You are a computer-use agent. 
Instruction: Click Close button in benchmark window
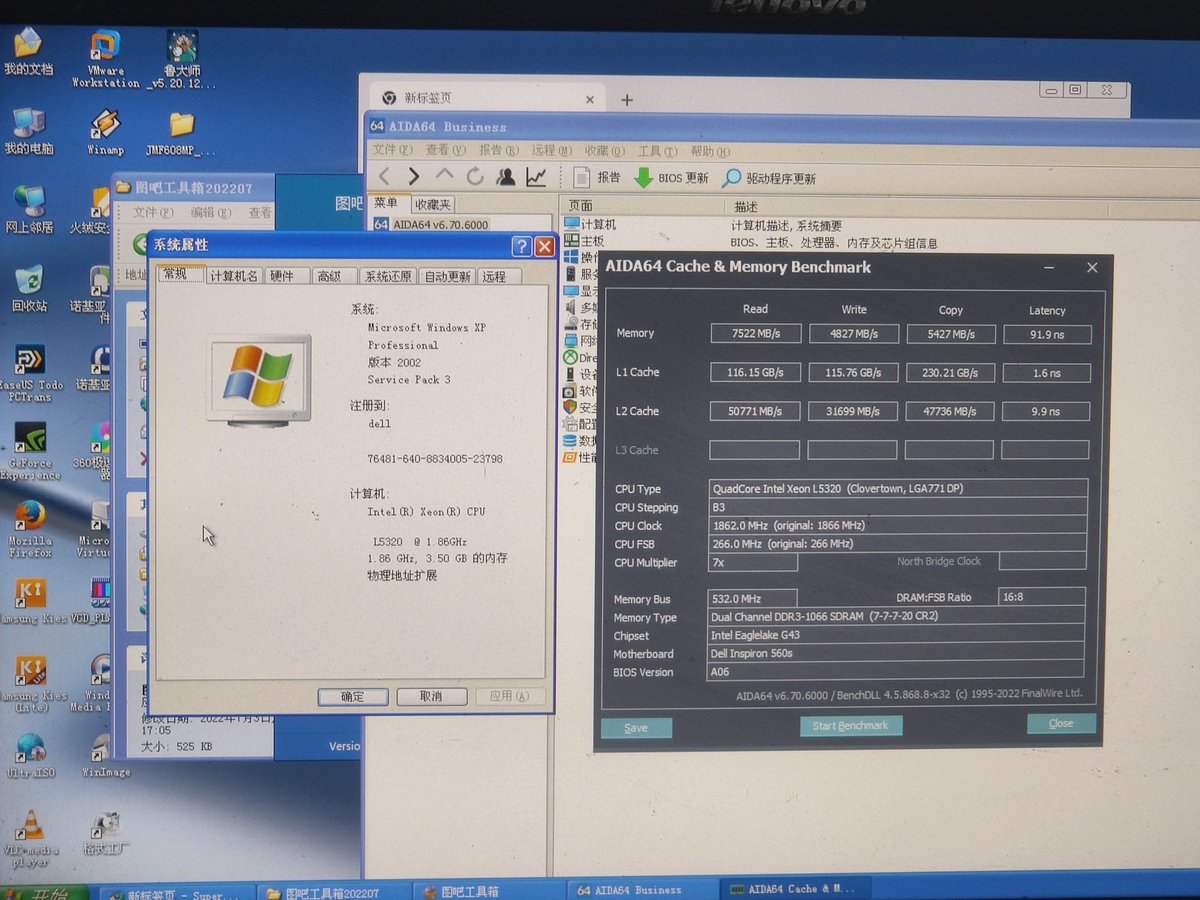click(x=1061, y=723)
